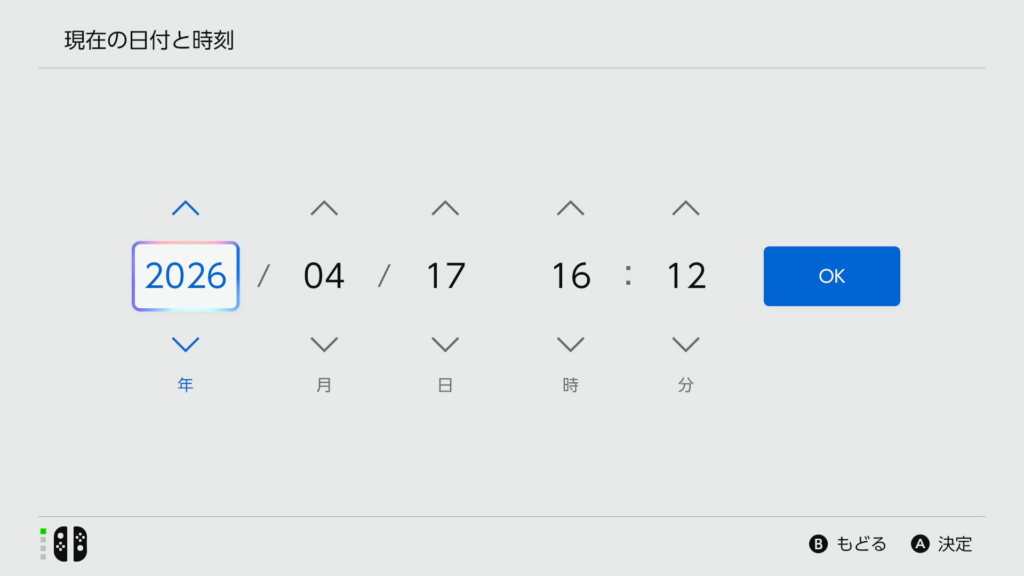Click the 年 label under the year
The width and height of the screenshot is (1024, 576).
click(185, 385)
